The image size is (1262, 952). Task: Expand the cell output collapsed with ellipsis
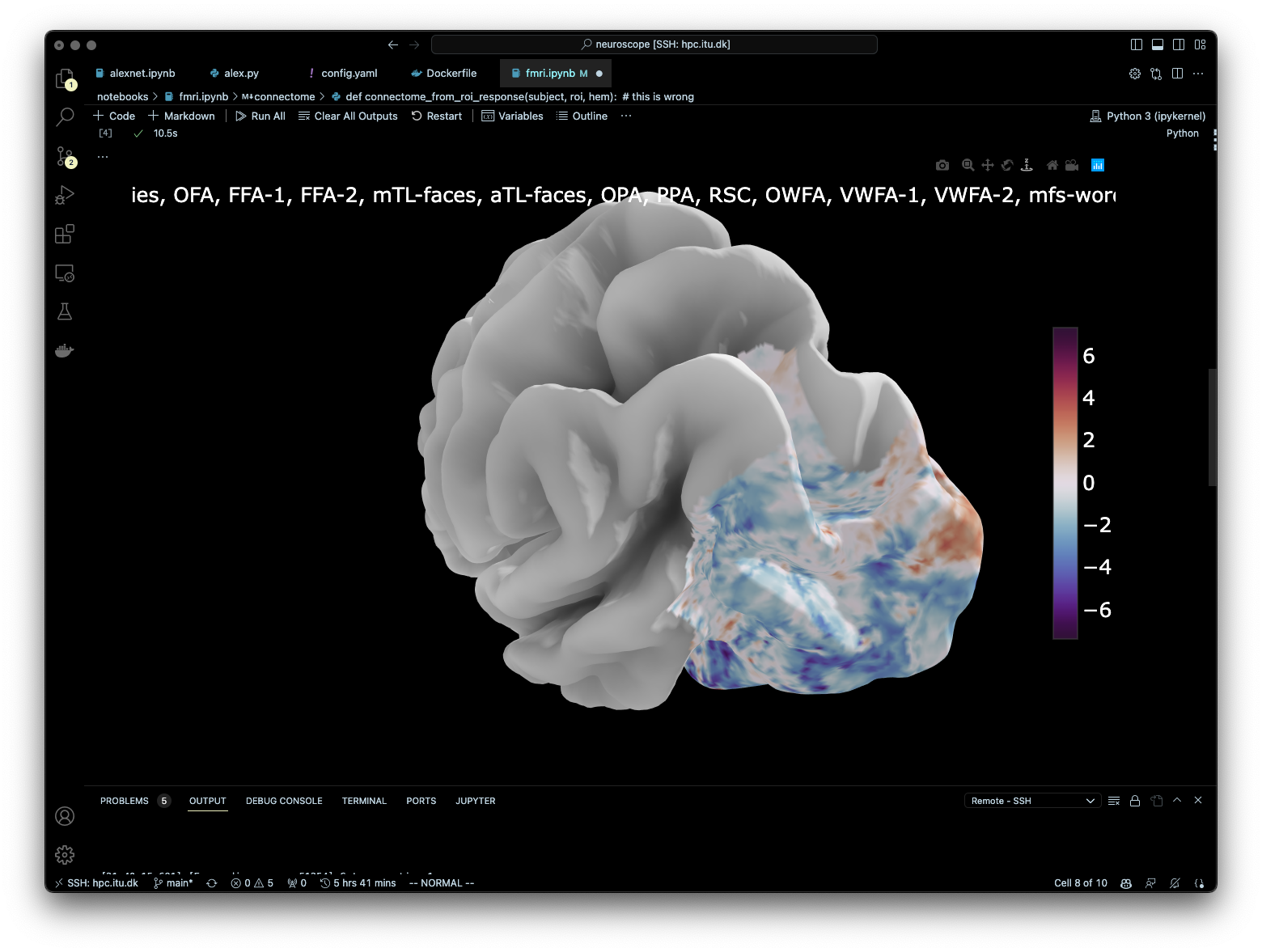click(102, 154)
